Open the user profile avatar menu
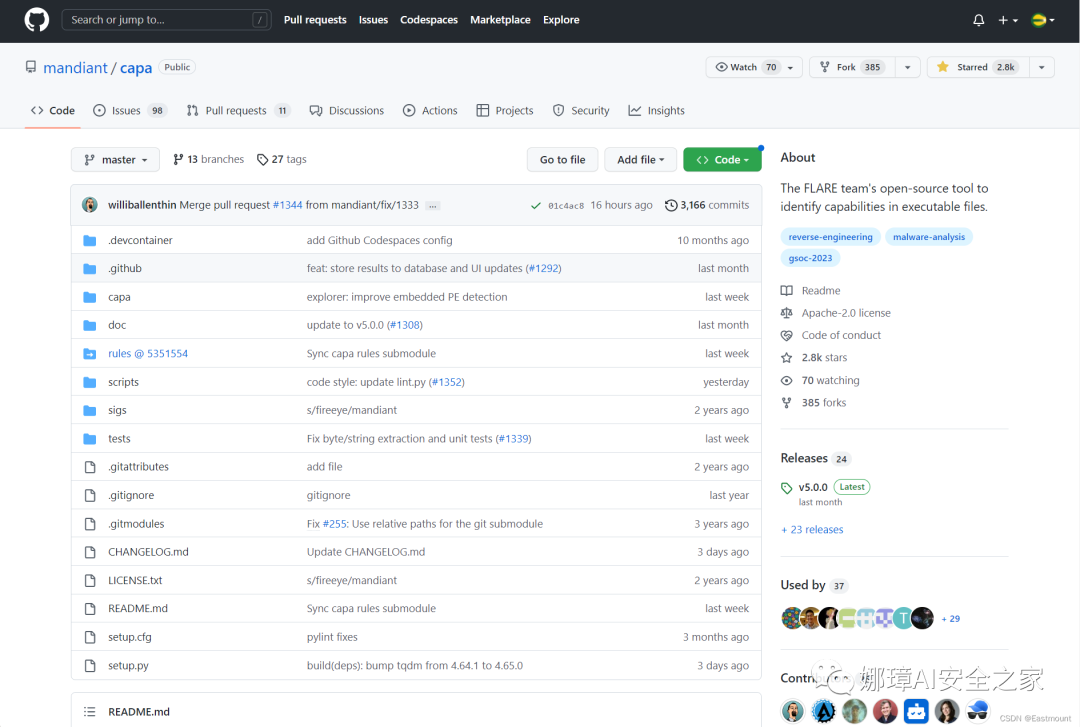 1043,20
